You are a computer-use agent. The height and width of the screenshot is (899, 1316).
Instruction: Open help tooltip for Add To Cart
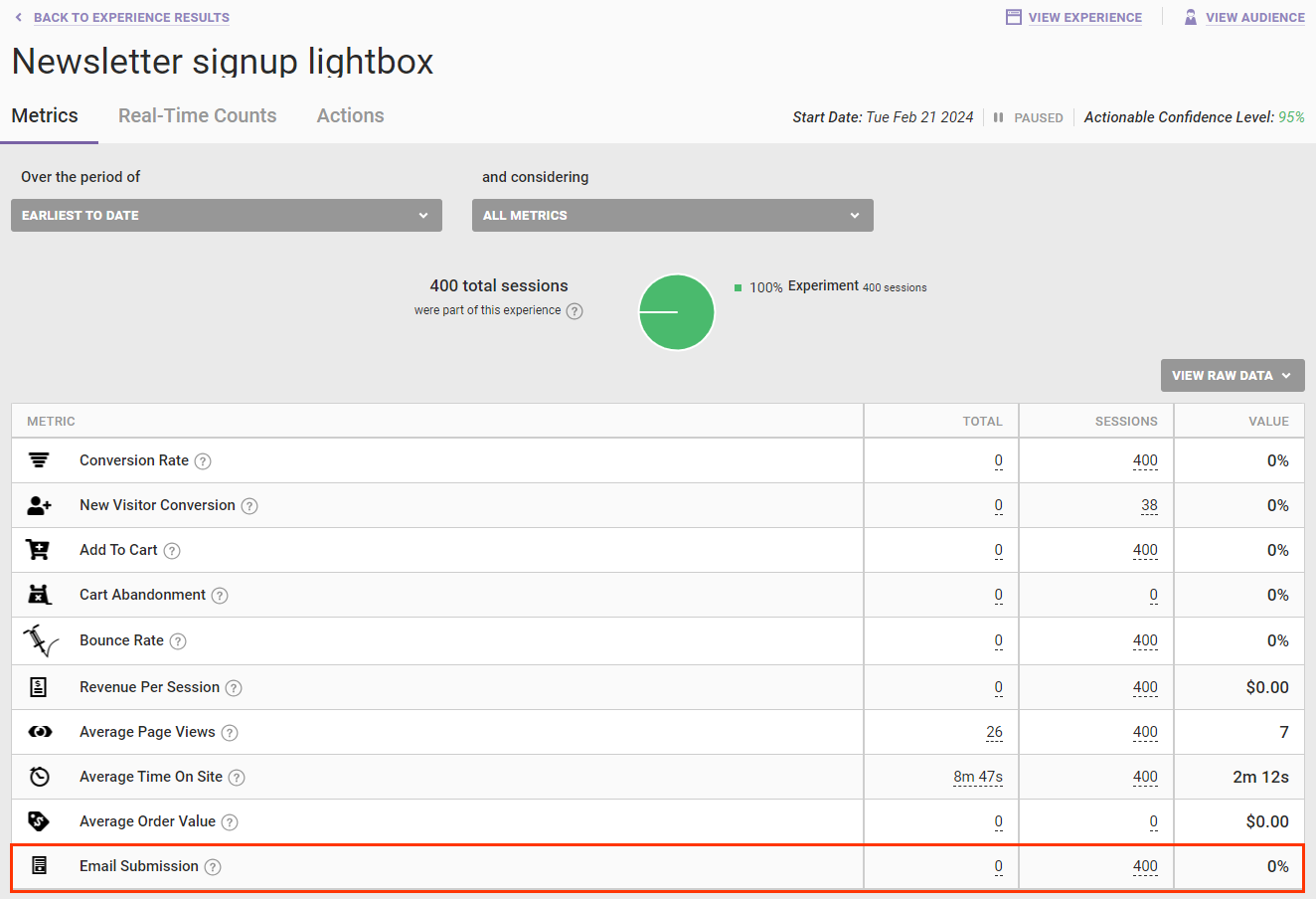pos(172,551)
